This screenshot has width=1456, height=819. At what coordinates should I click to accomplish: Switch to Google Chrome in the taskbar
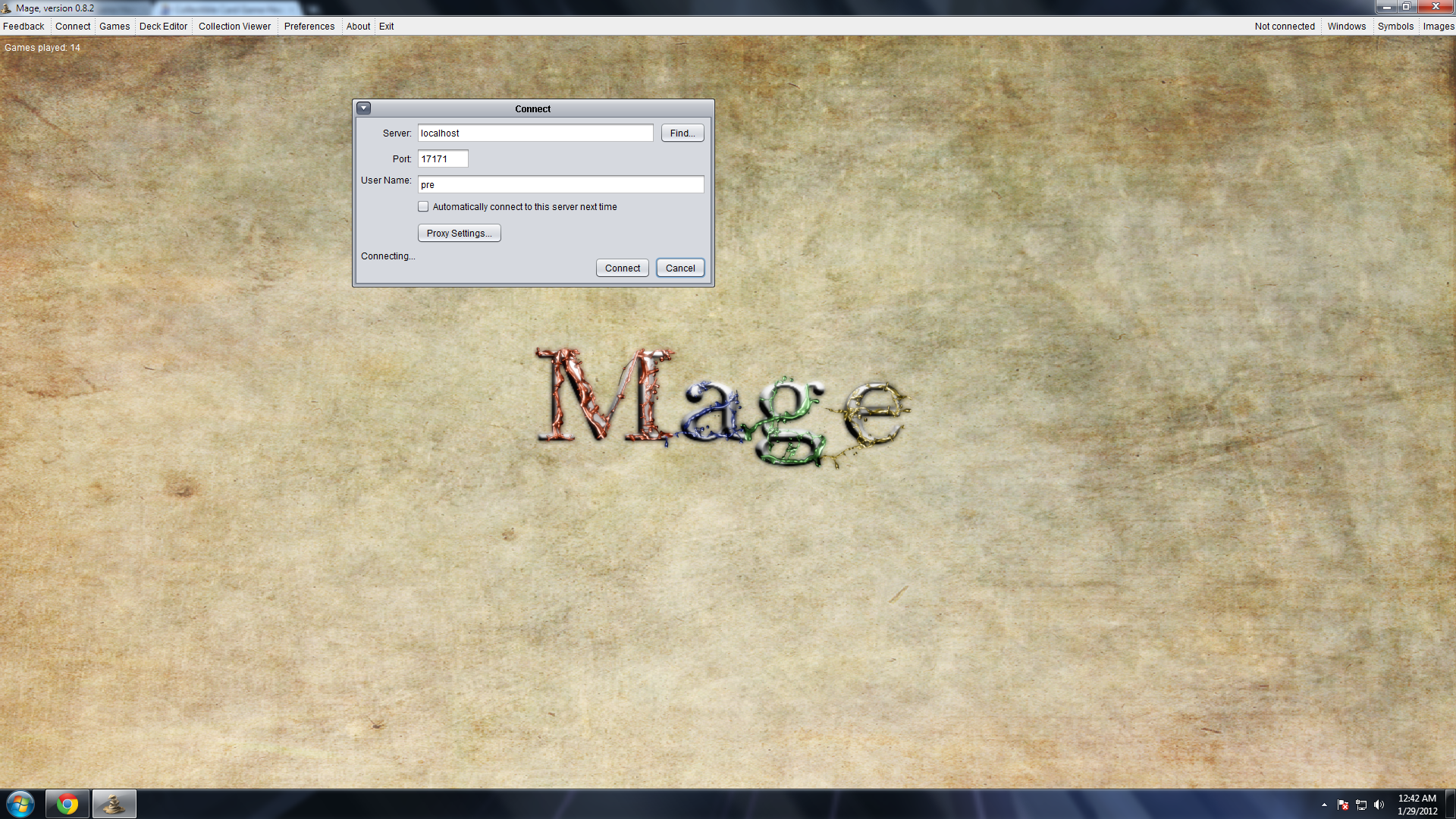(x=67, y=804)
